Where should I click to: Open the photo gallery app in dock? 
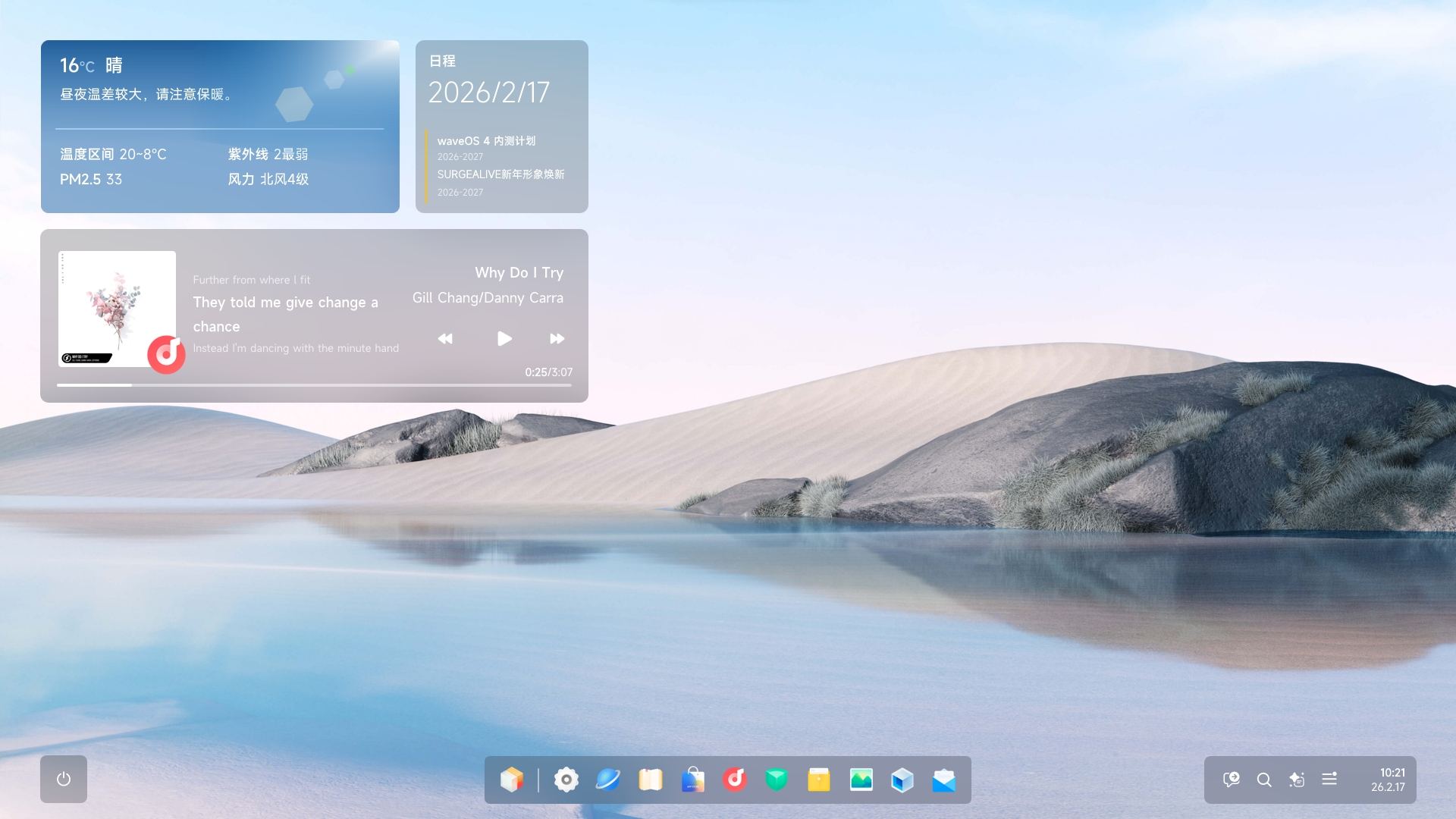(x=861, y=780)
